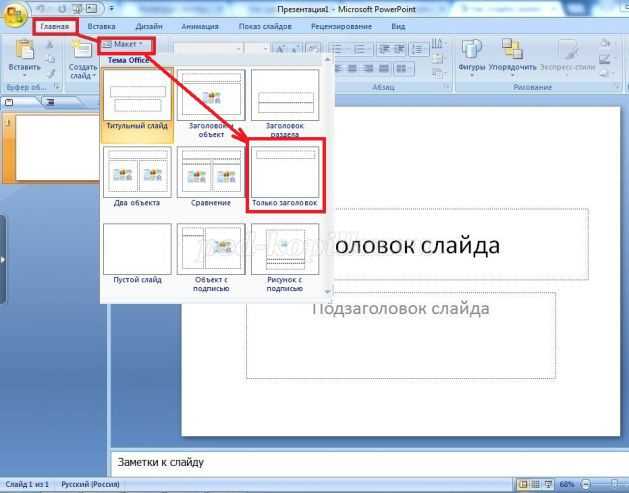Click the 68% zoom level button
The width and height of the screenshot is (629, 493).
(x=567, y=485)
